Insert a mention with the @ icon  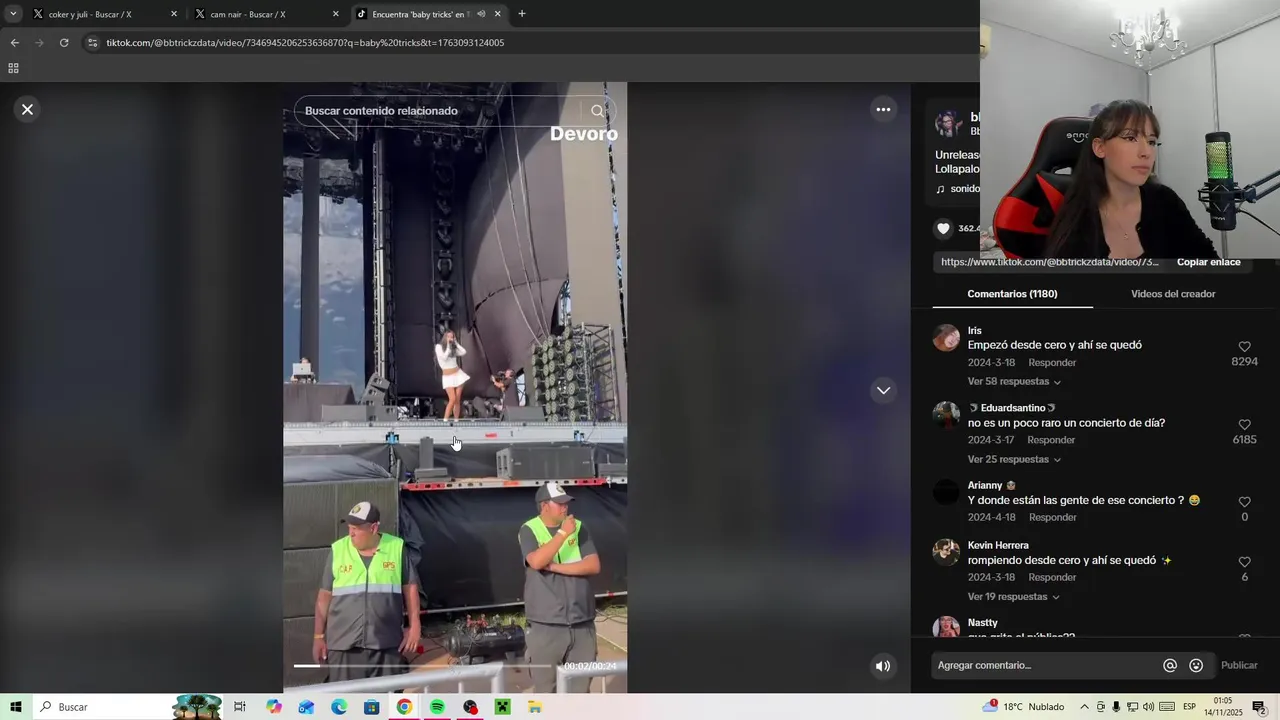point(1170,666)
